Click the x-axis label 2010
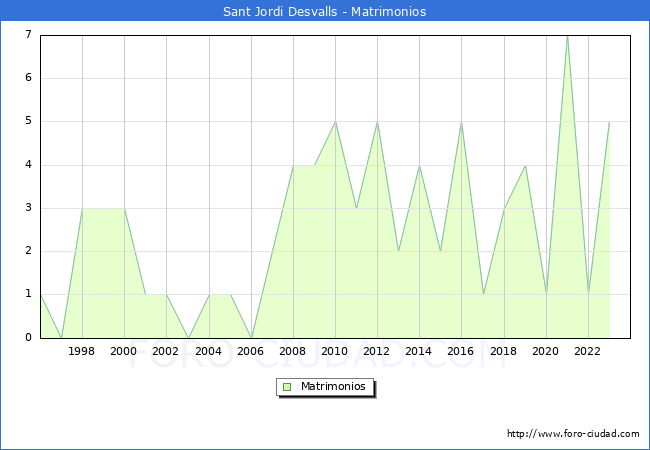 [334, 351]
